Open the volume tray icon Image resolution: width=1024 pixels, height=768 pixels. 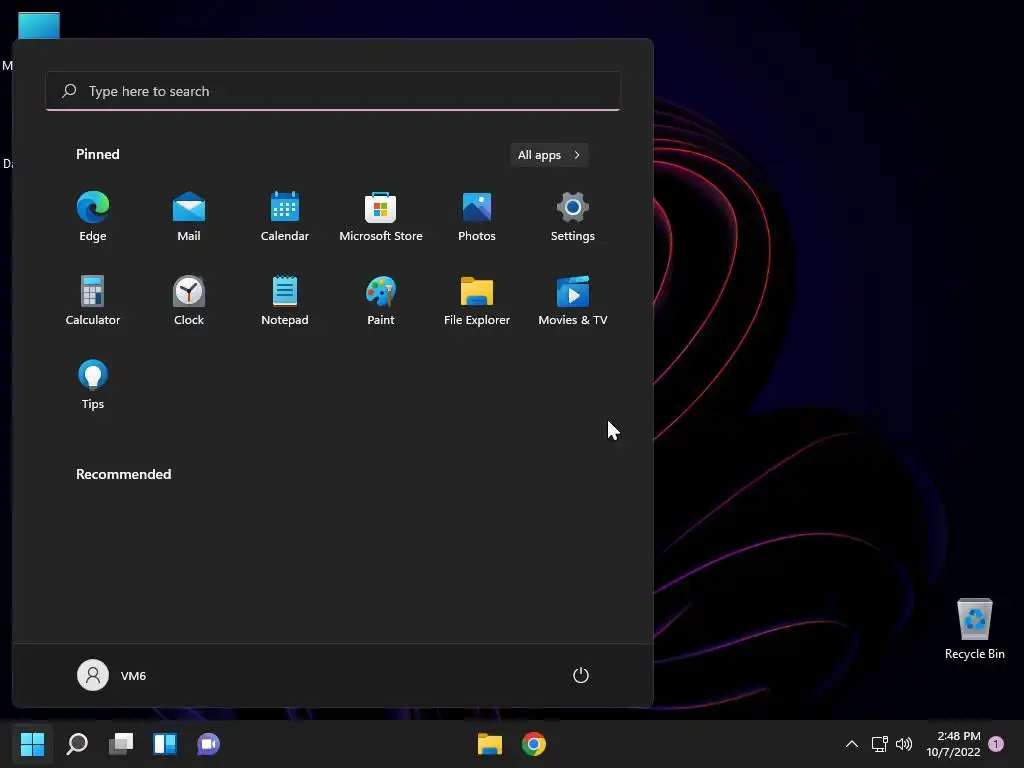[904, 744]
